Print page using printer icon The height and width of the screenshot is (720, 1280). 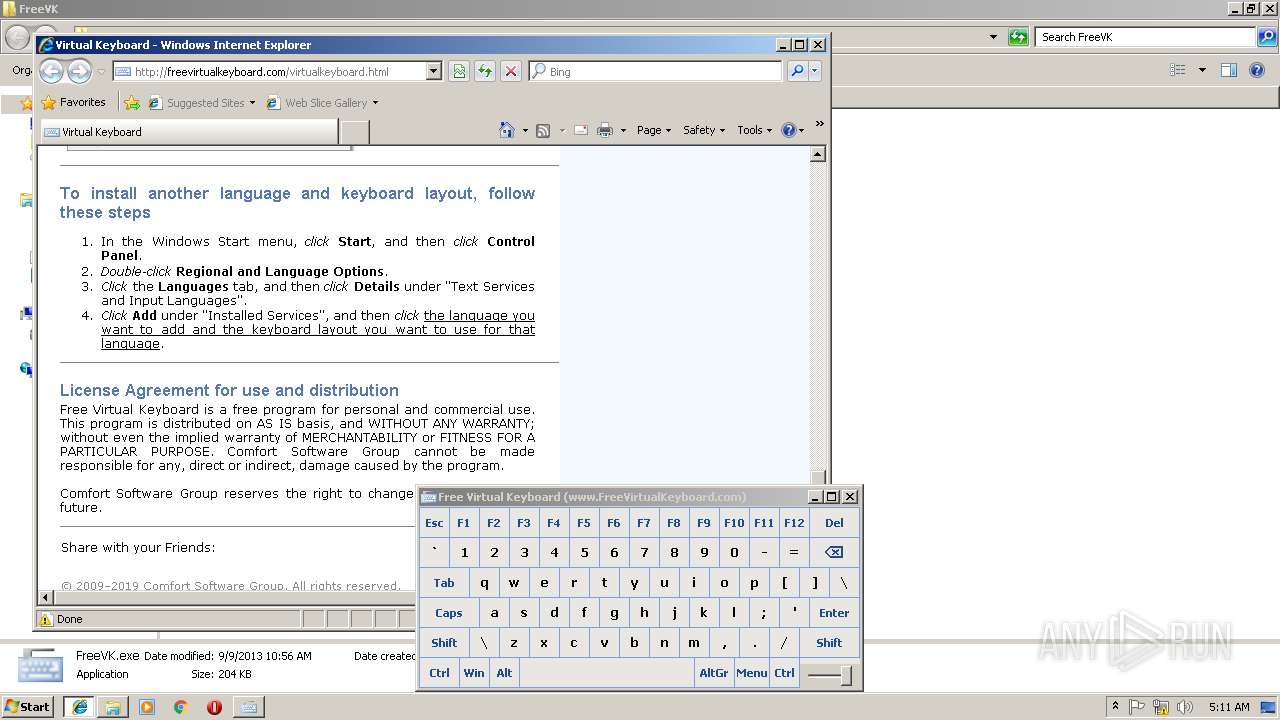(x=605, y=130)
